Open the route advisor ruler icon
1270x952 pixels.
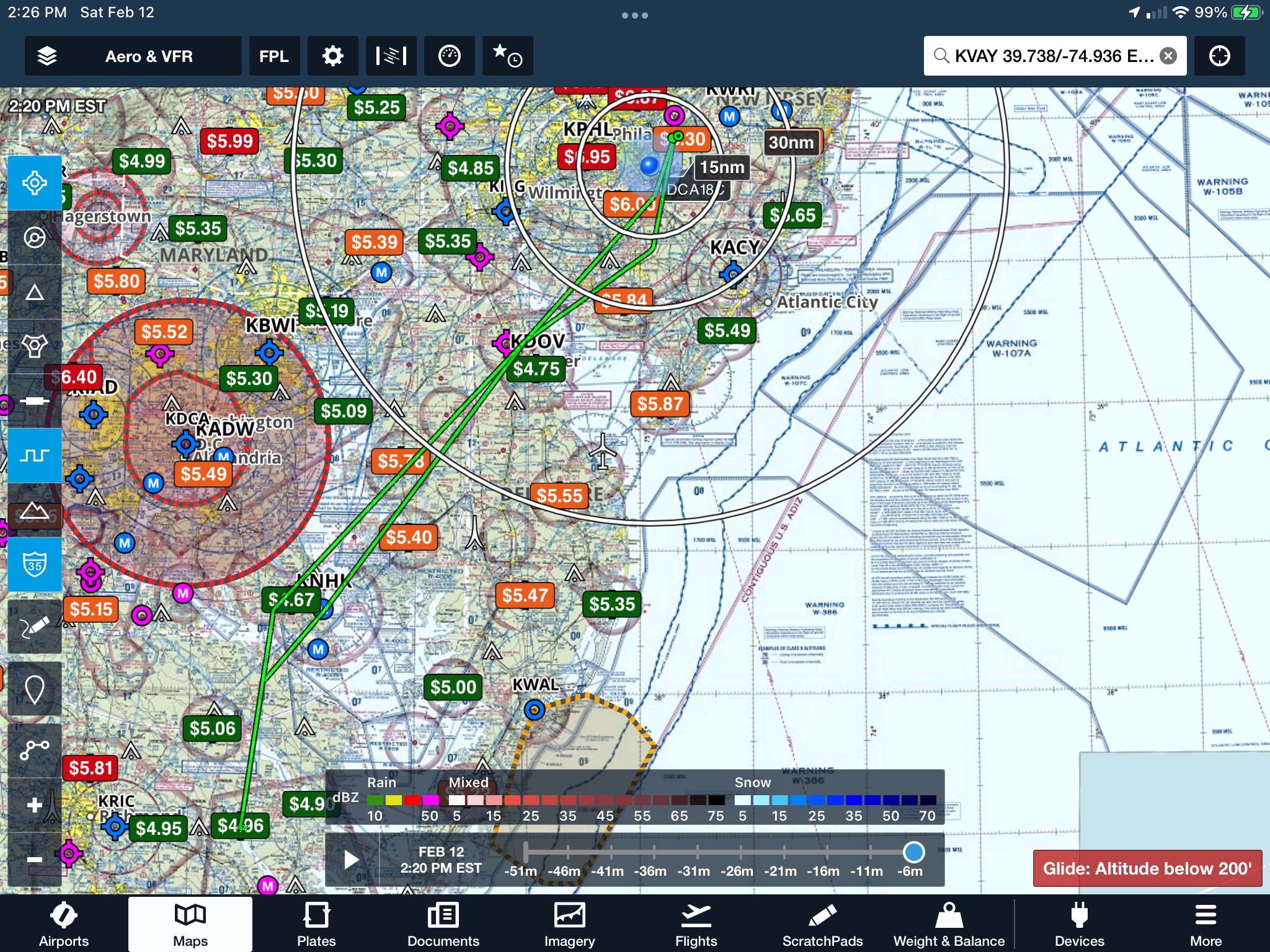[x=391, y=56]
